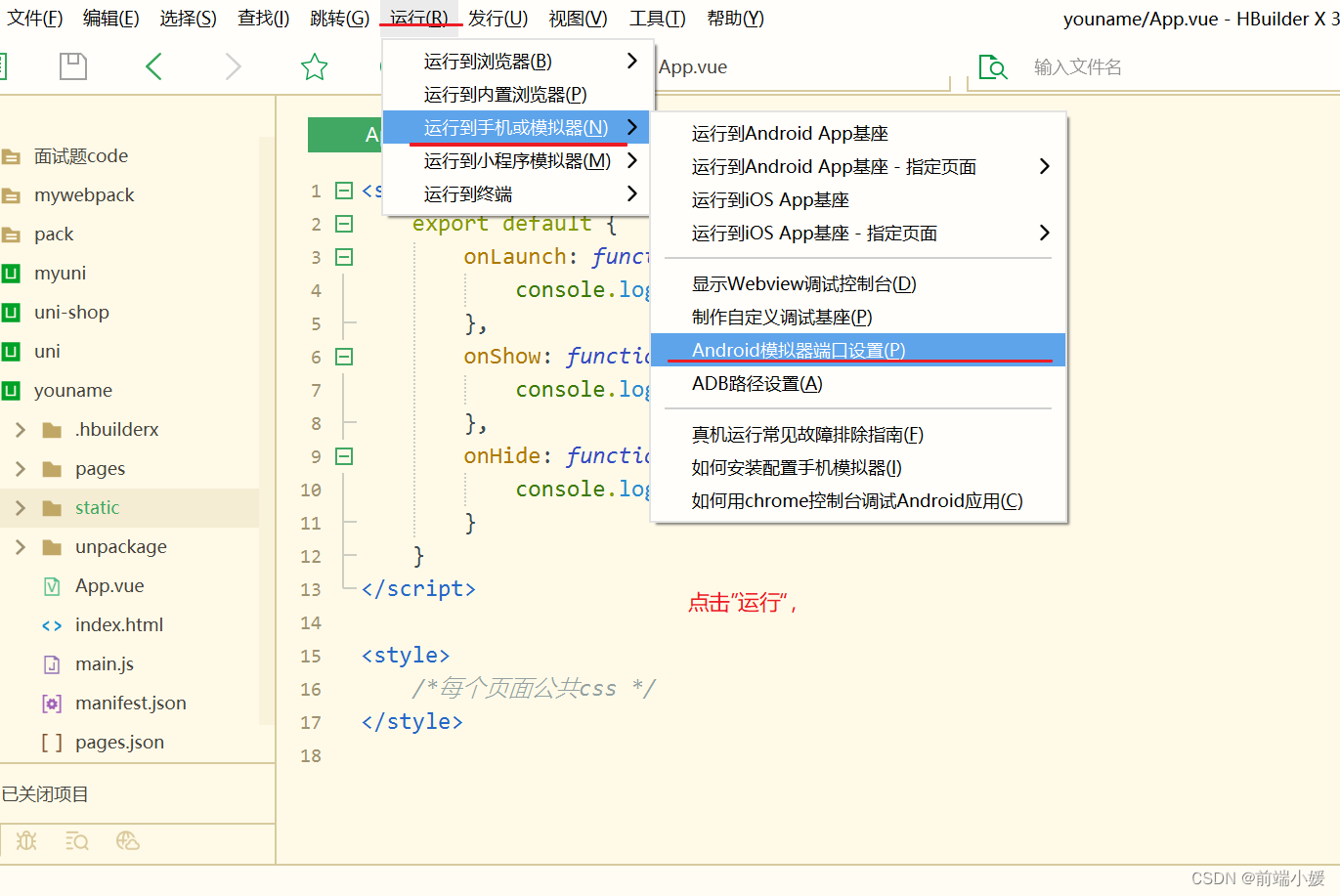Click the youname project icon
The image size is (1340, 896).
11,391
